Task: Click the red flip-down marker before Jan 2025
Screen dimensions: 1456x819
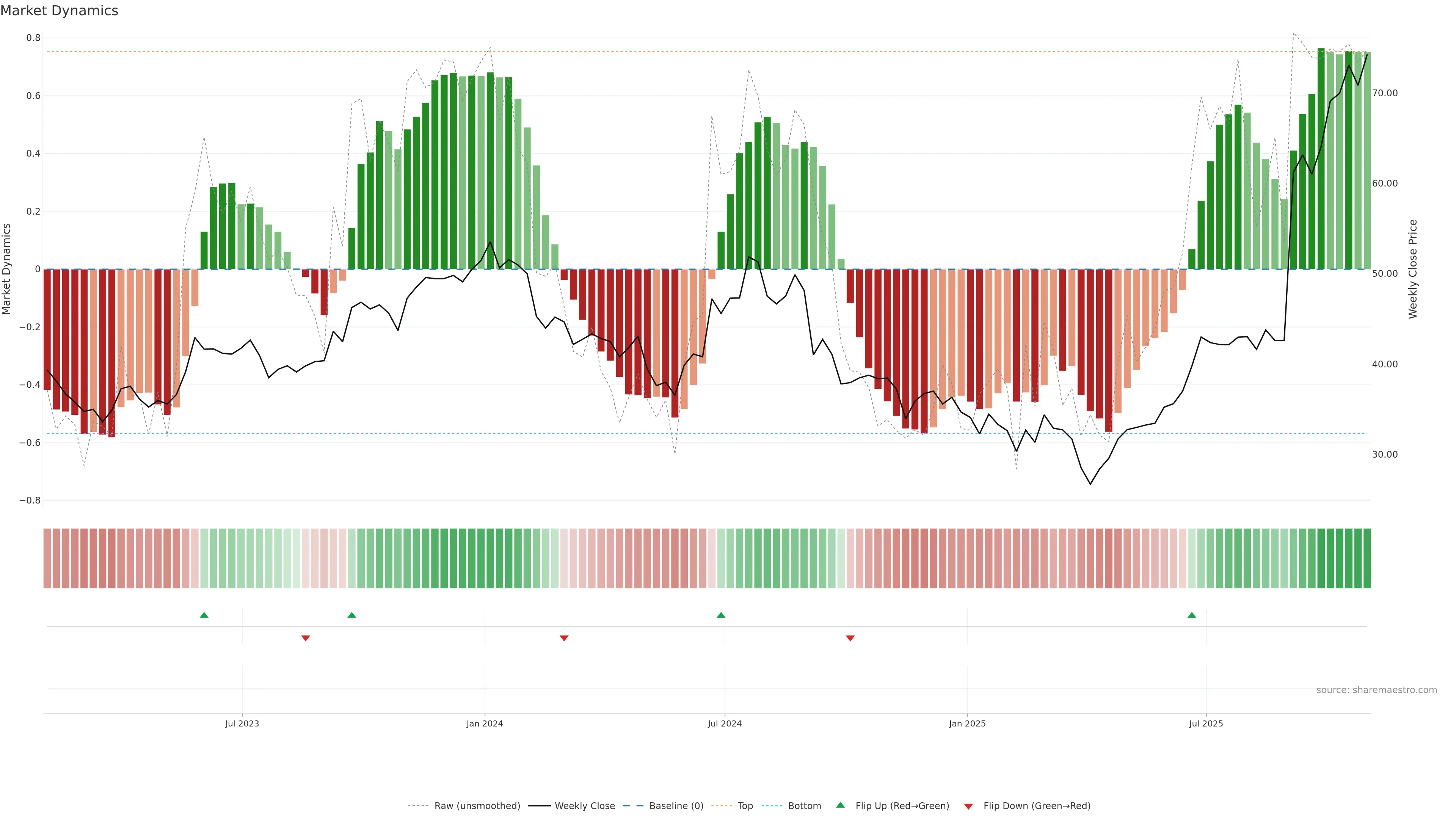Action: pyautogui.click(x=850, y=638)
